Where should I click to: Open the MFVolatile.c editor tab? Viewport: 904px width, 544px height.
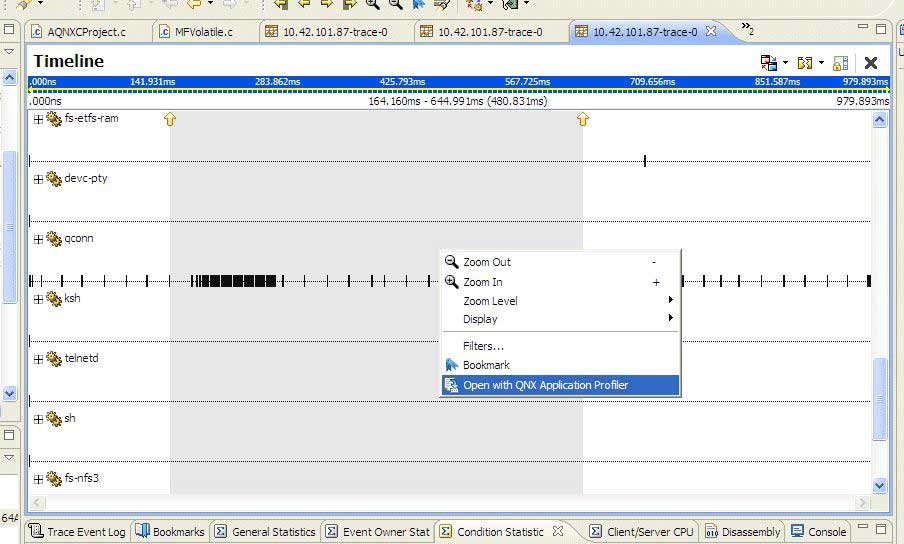[x=202, y=32]
